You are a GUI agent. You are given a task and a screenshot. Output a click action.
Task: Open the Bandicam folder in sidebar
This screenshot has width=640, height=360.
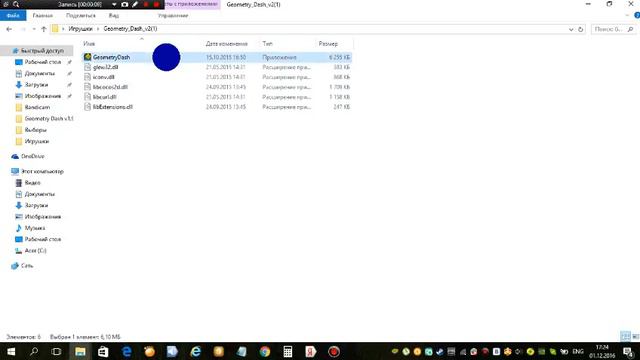pyautogui.click(x=37, y=107)
